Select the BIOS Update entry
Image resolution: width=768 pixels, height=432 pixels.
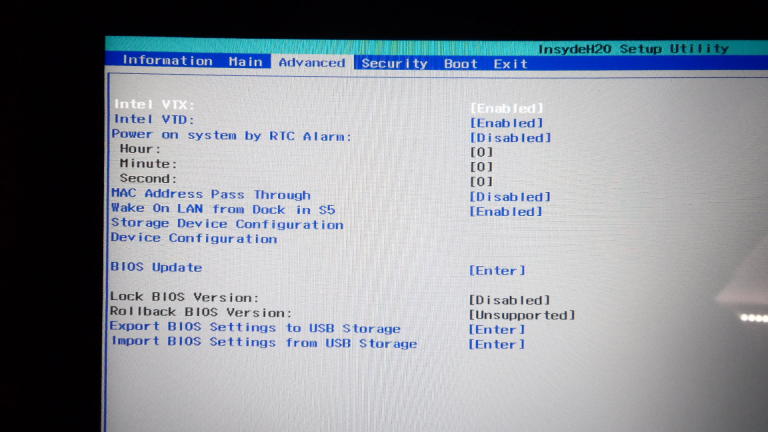pos(156,267)
